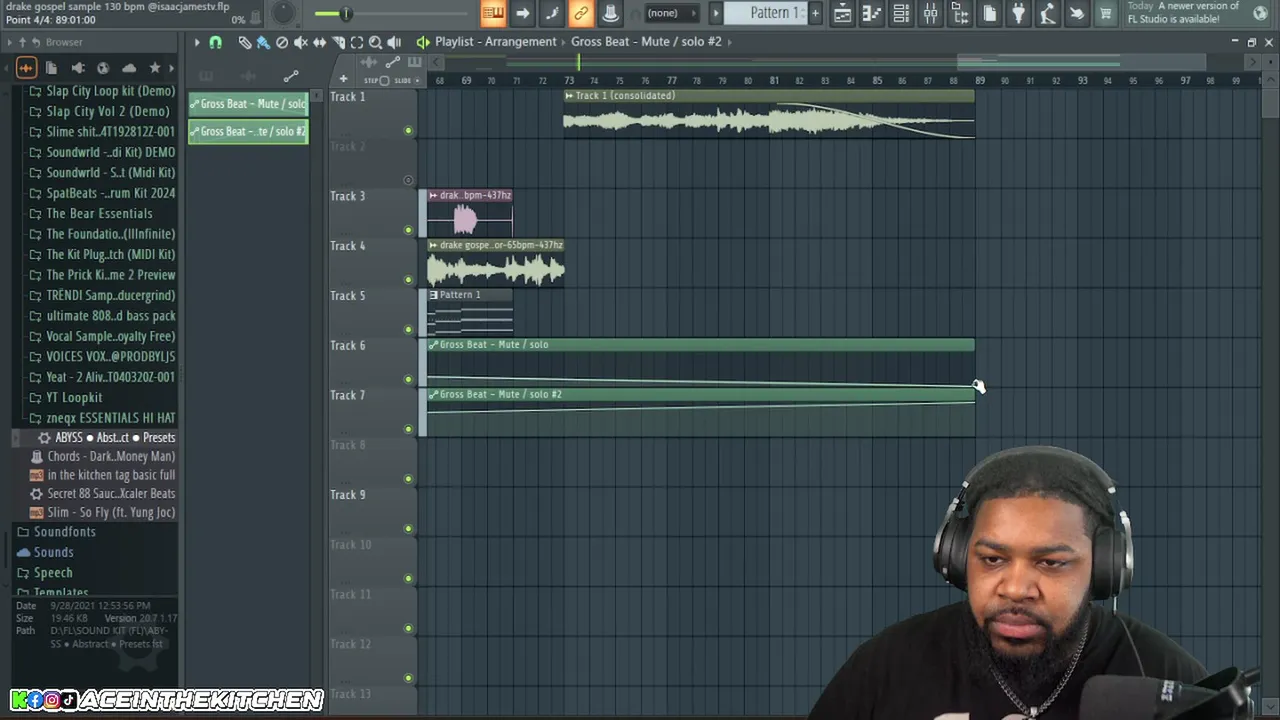Mute Track 1 with its green dot
Viewport: 1280px width, 720px height.
pyautogui.click(x=408, y=131)
